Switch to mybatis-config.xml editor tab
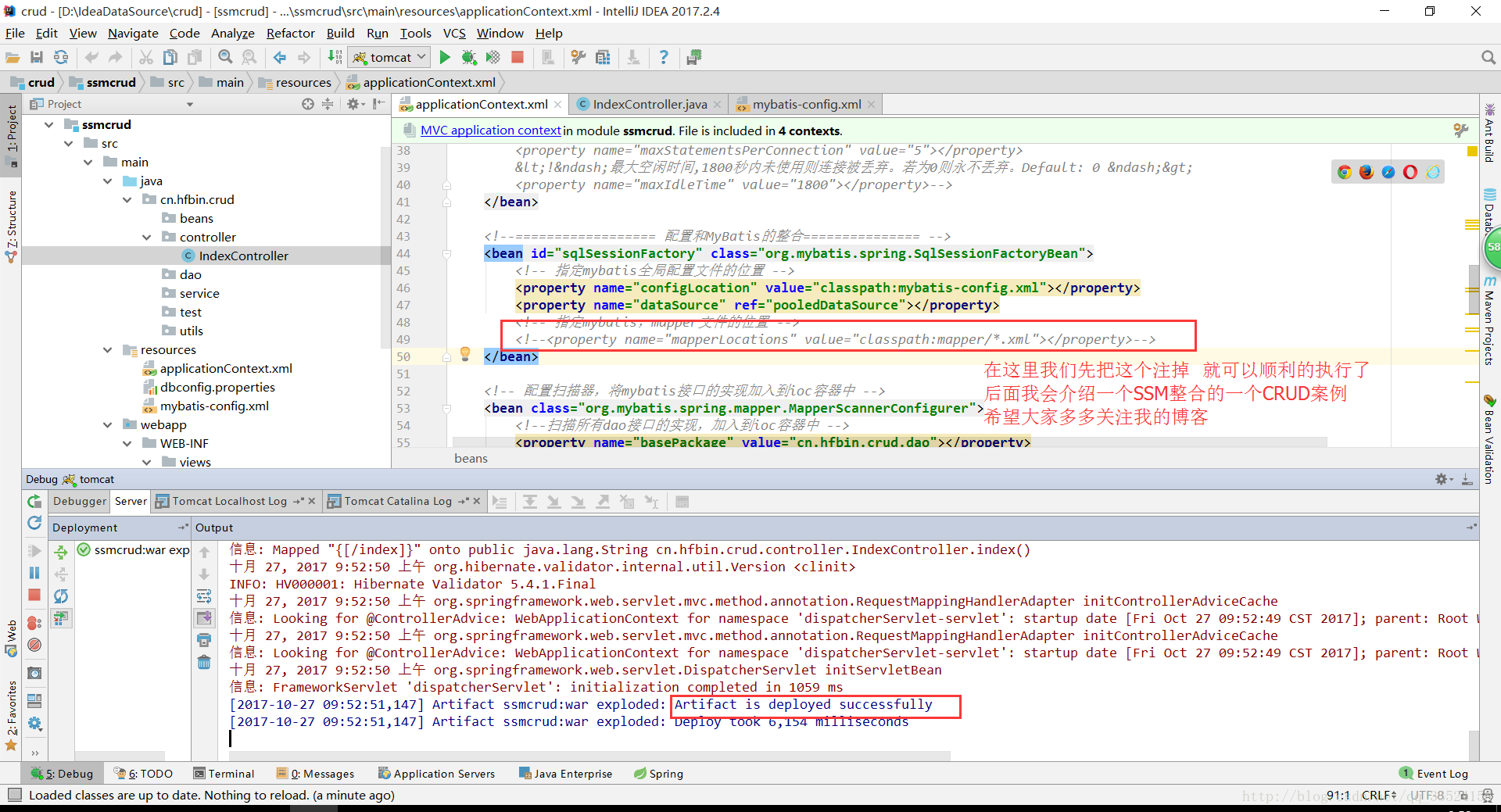Viewport: 1501px width, 812px height. pyautogui.click(x=806, y=104)
